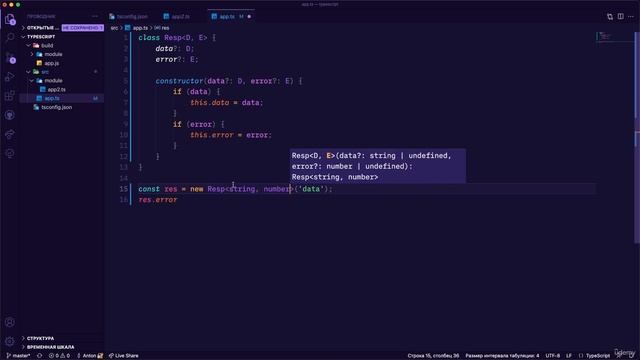Click 'class' keyword on line 1

point(149,38)
